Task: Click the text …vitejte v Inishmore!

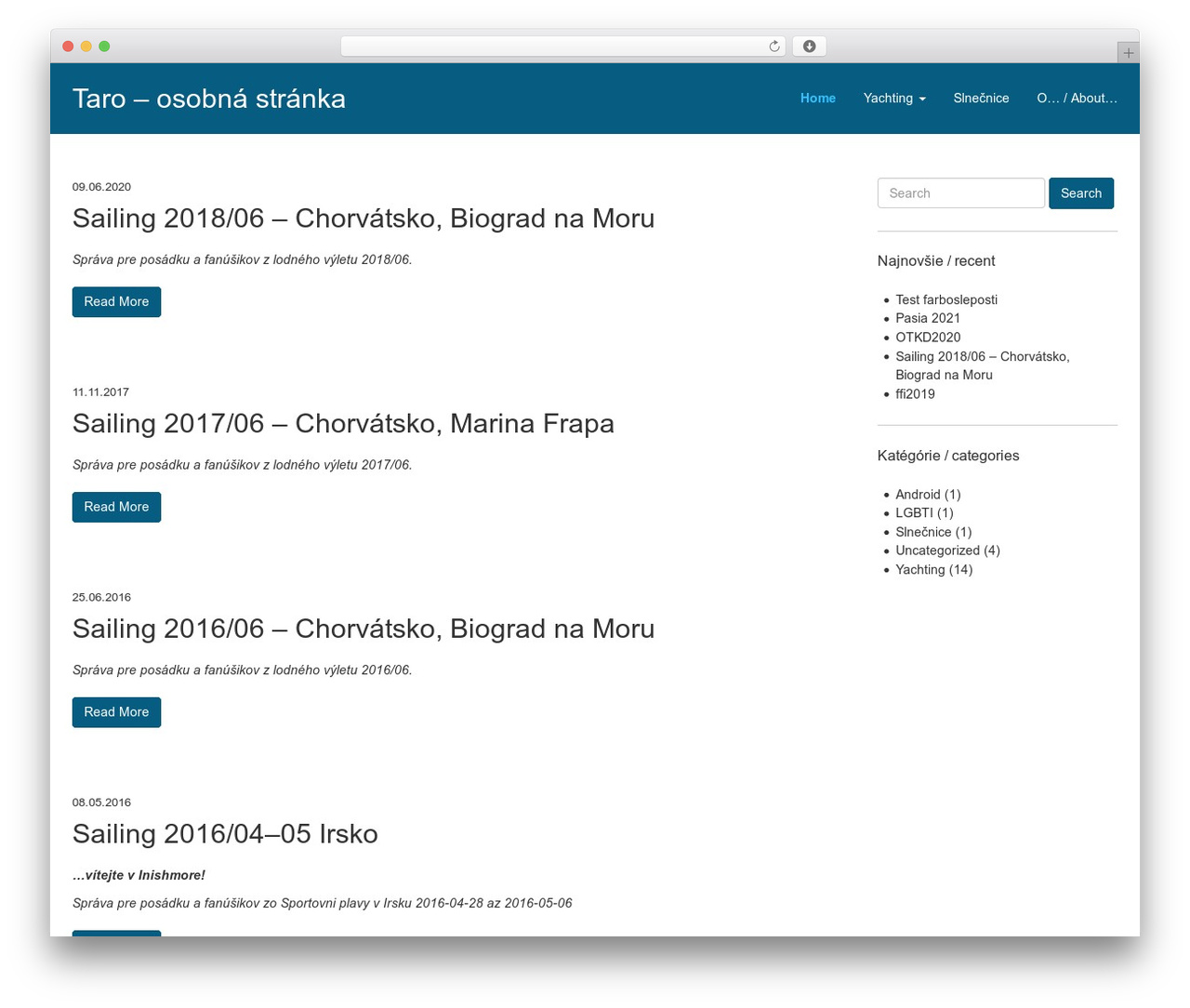Action: pos(139,875)
